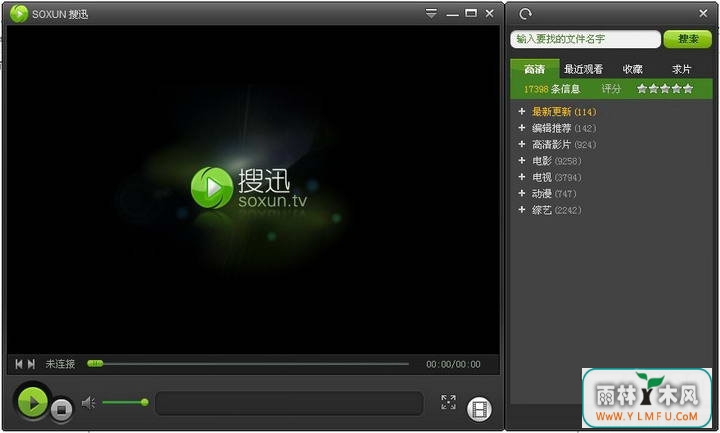The height and width of the screenshot is (433, 720).
Task: Click the green Play button
Action: 33,403
